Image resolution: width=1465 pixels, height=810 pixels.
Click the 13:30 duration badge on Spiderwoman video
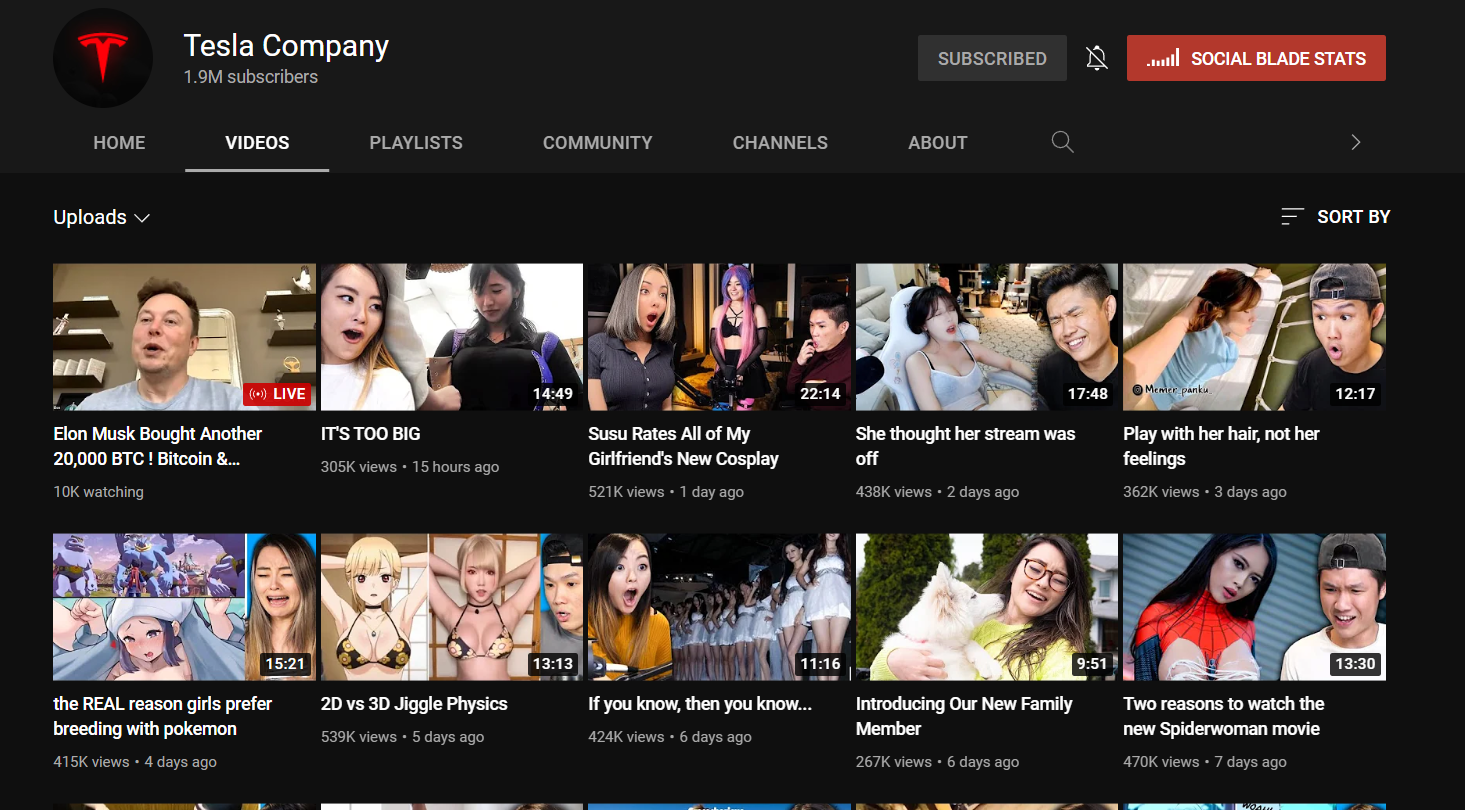[x=1355, y=664]
